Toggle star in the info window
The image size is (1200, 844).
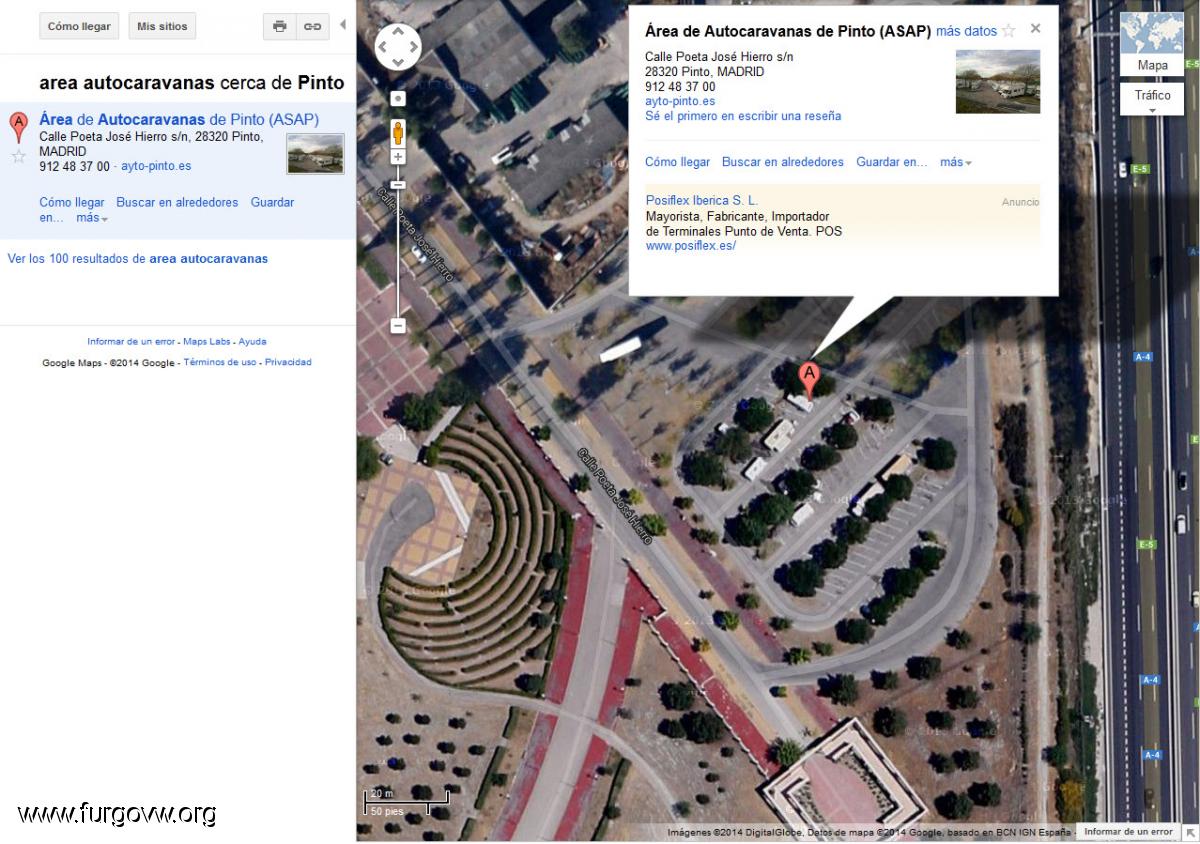click(1008, 31)
